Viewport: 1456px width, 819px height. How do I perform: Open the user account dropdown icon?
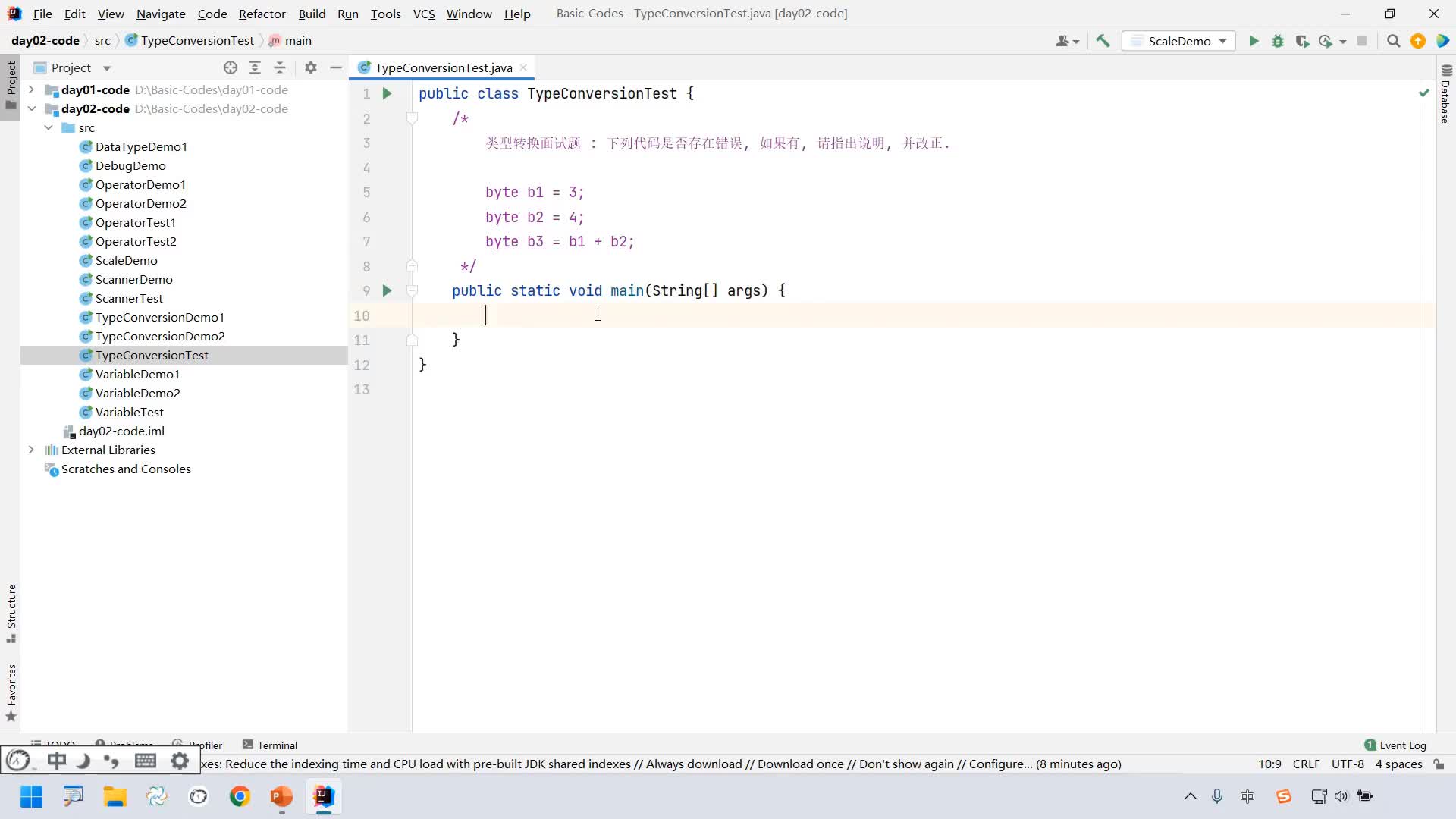1066,41
